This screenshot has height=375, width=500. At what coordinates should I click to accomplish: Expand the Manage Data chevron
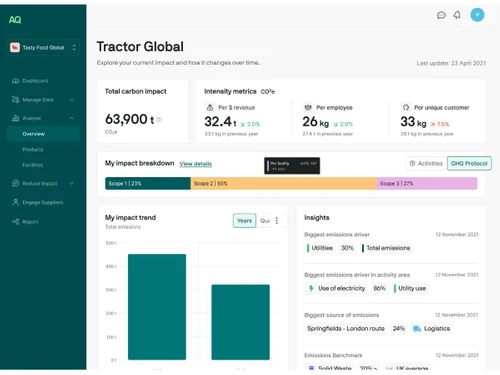(x=72, y=100)
